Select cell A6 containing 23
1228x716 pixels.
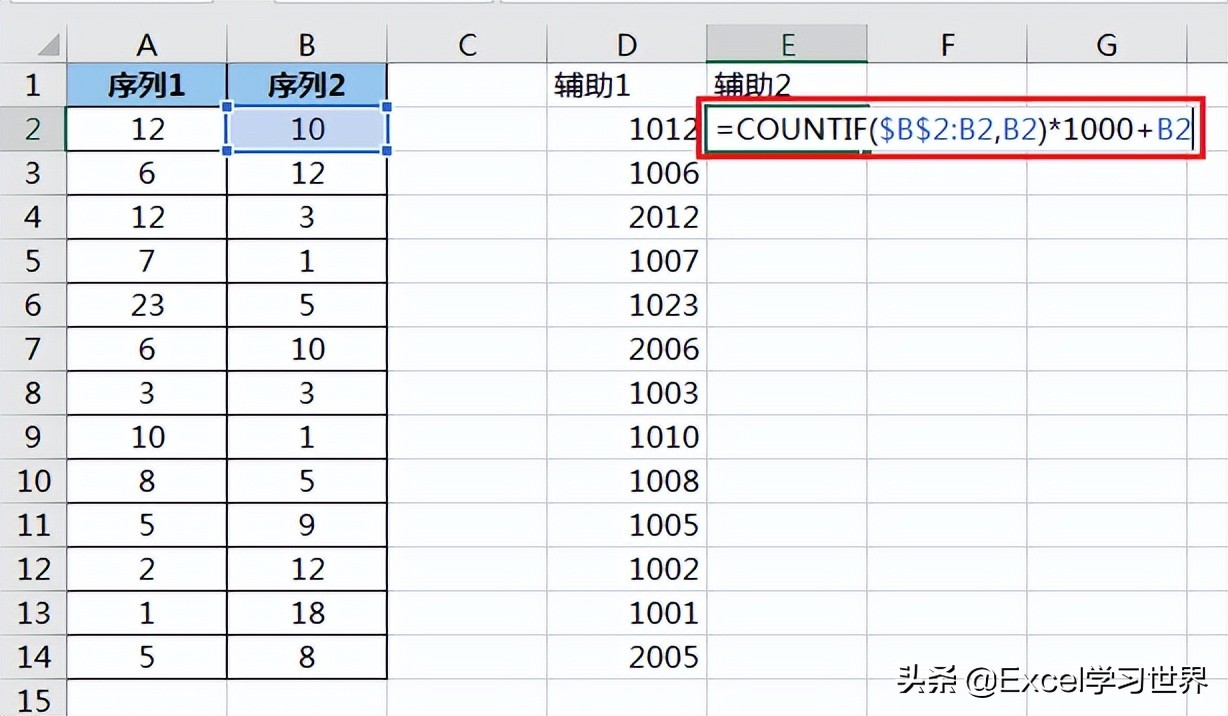[147, 305]
